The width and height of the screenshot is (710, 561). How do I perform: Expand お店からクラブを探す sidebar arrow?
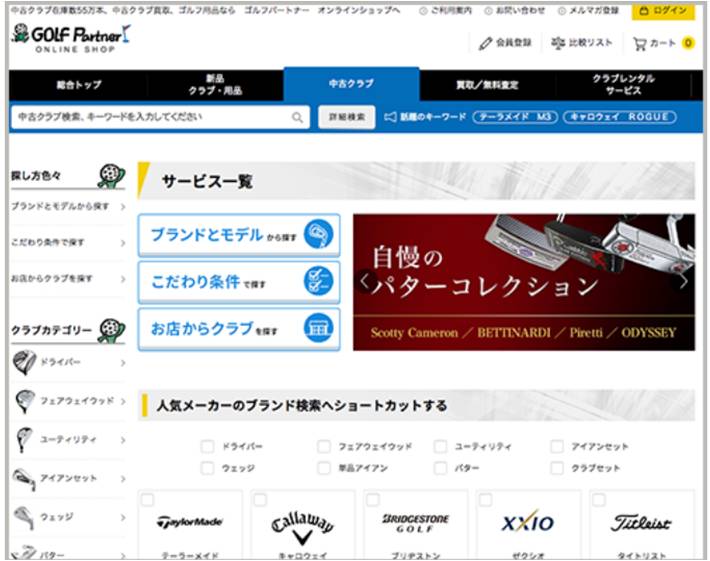(123, 279)
